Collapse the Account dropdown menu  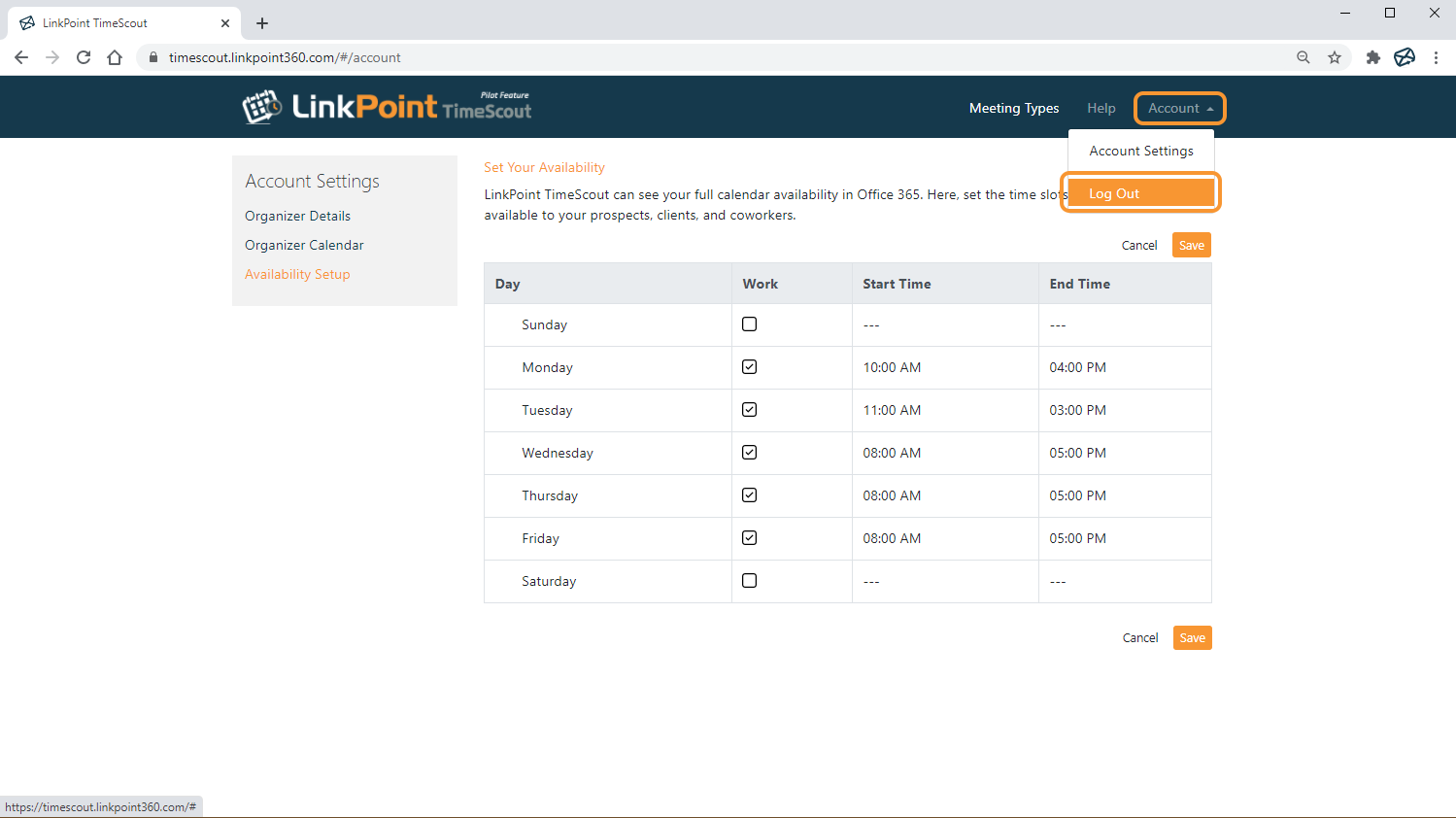[x=1180, y=108]
